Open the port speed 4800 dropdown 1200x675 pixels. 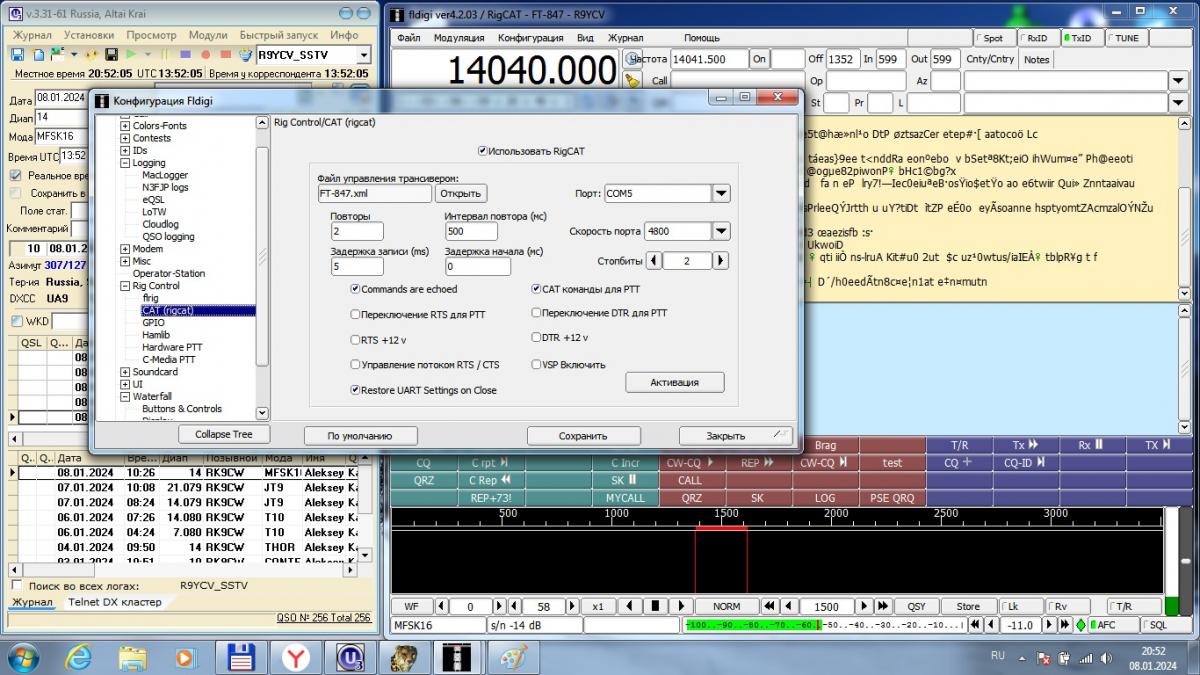point(721,231)
